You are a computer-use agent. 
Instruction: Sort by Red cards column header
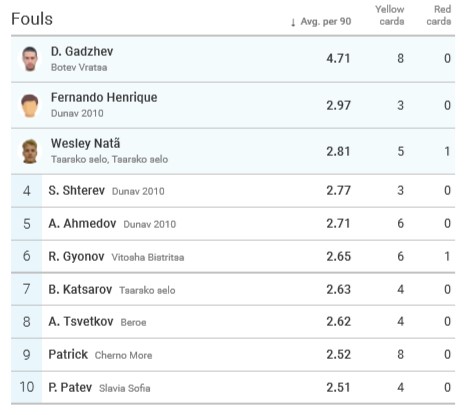pyautogui.click(x=439, y=15)
